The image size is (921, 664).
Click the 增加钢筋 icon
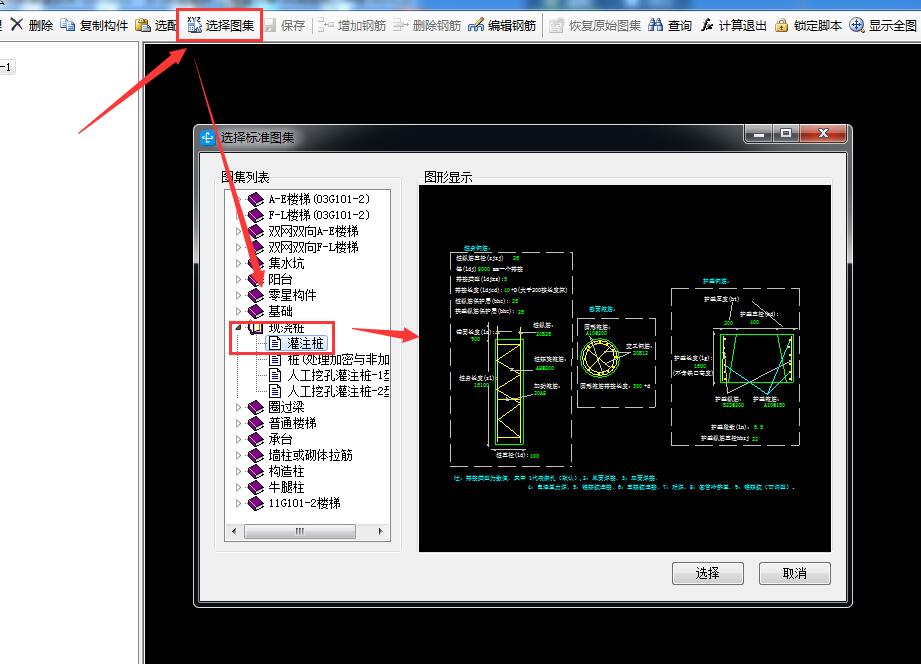pos(325,25)
